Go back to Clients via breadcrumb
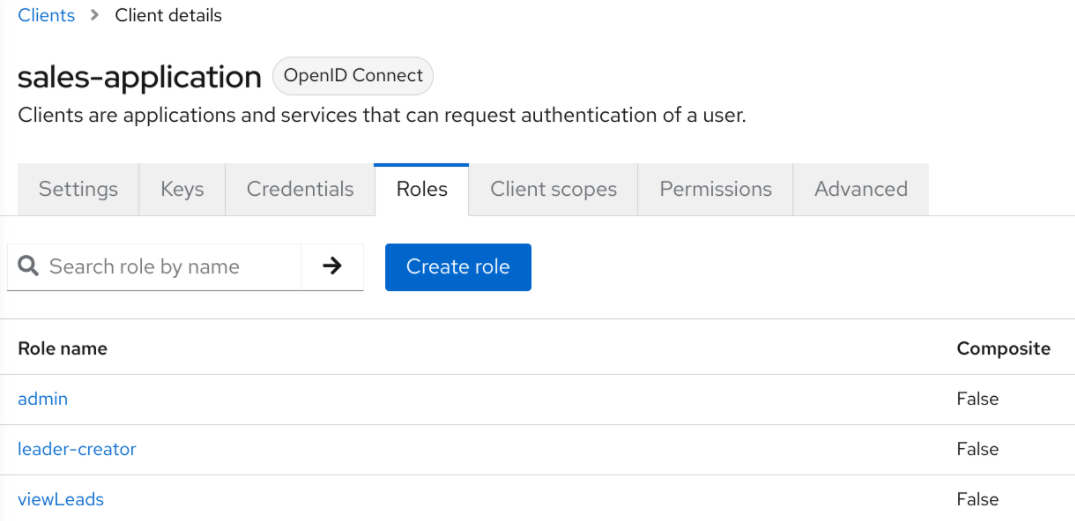Screen dimensions: 1075x521 click(46, 15)
